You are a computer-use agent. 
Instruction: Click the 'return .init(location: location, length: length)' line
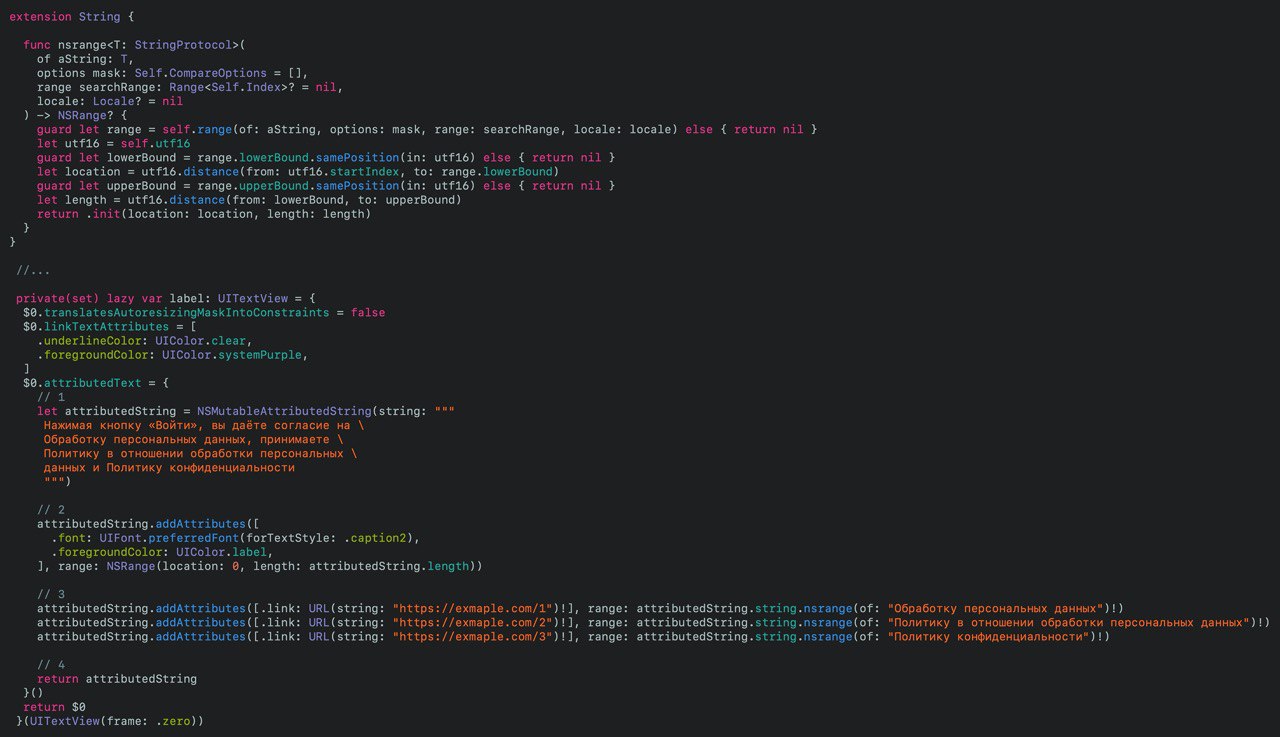tap(204, 214)
